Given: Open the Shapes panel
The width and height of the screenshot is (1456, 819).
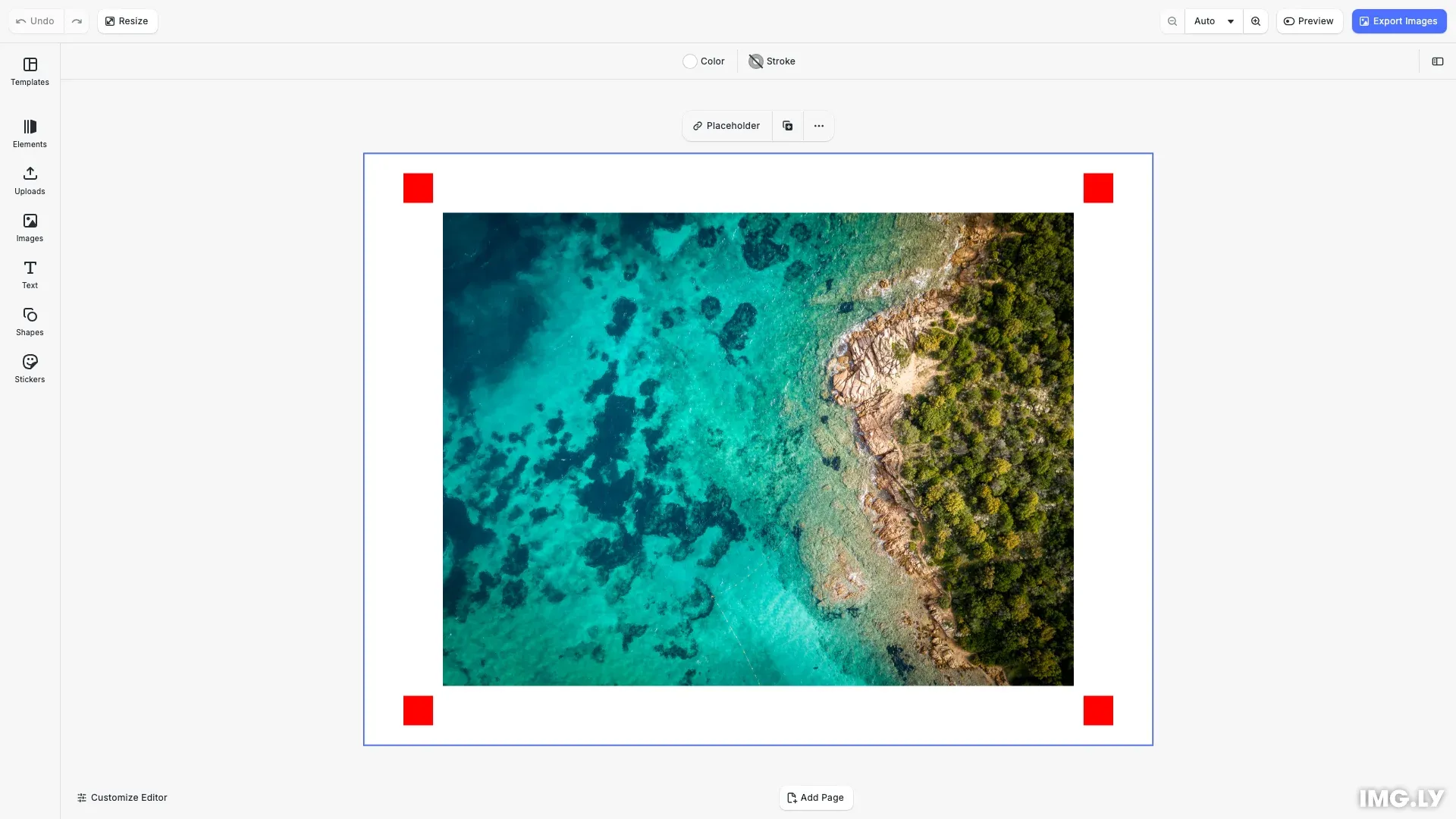Looking at the screenshot, I should pyautogui.click(x=30, y=322).
